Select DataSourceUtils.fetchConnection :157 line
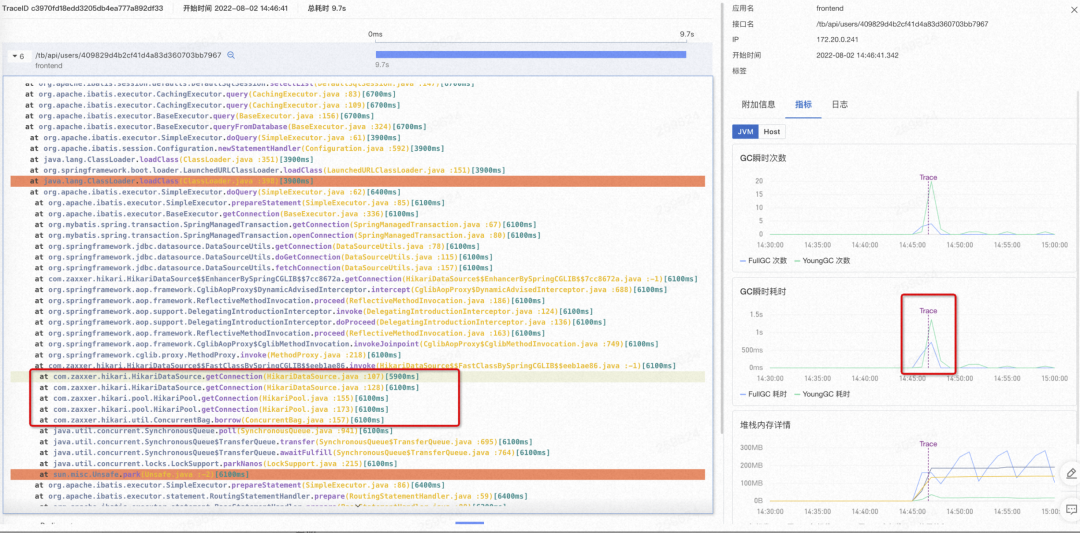 [264, 268]
